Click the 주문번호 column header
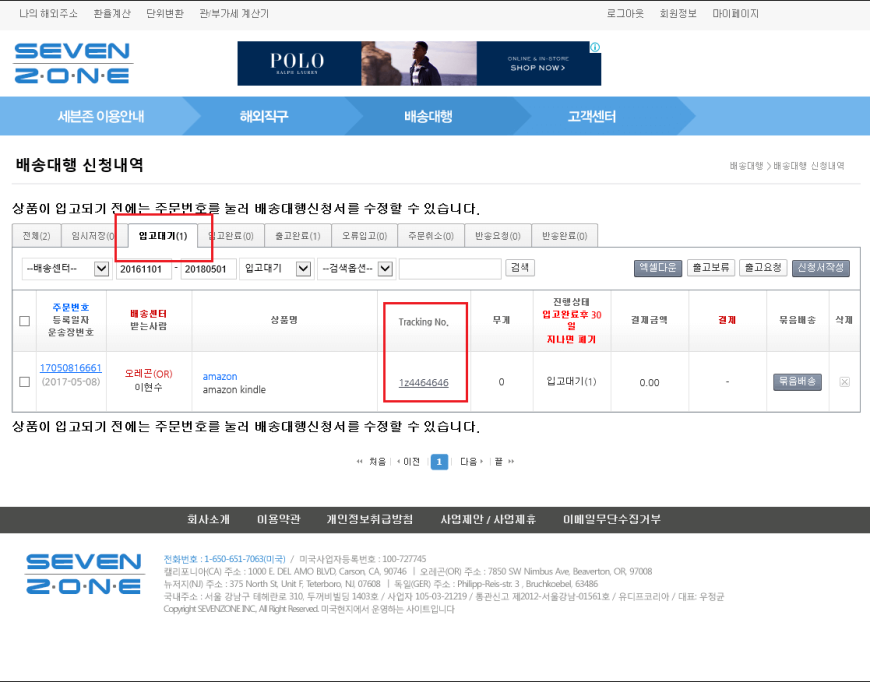The image size is (870, 682). pyautogui.click(x=70, y=307)
